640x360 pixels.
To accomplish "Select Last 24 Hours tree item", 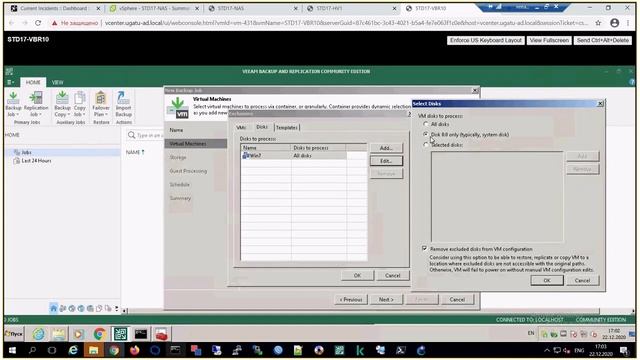I will pos(36,161).
